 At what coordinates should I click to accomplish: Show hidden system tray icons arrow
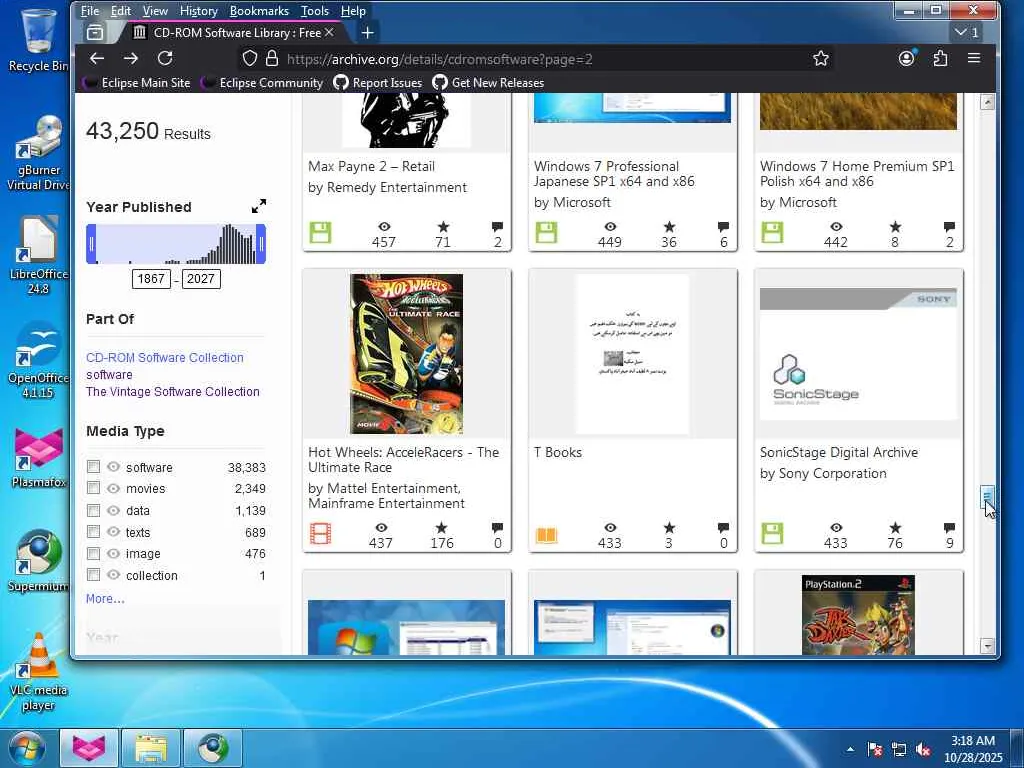pyautogui.click(x=850, y=749)
